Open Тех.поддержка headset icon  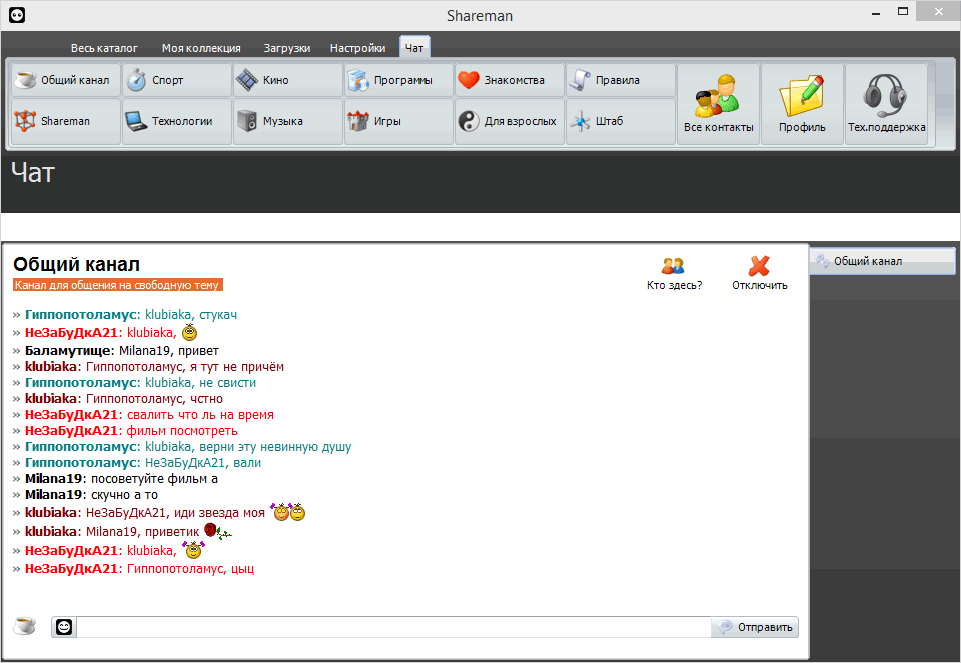[x=886, y=104]
